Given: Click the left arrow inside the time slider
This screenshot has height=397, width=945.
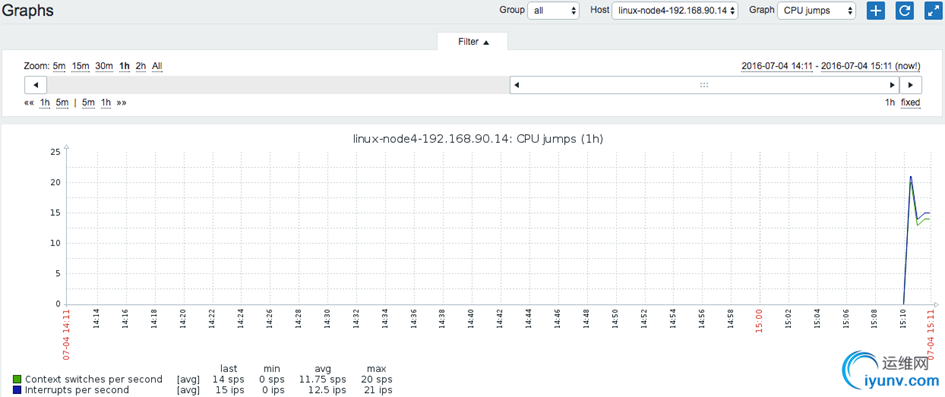Looking at the screenshot, I should (x=516, y=85).
